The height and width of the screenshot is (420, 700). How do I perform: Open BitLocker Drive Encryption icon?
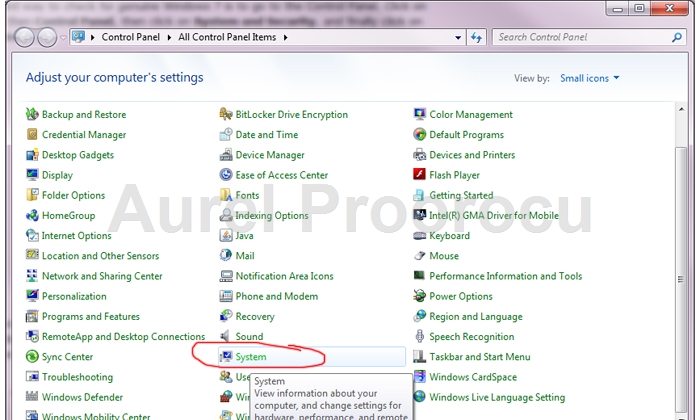[226, 114]
